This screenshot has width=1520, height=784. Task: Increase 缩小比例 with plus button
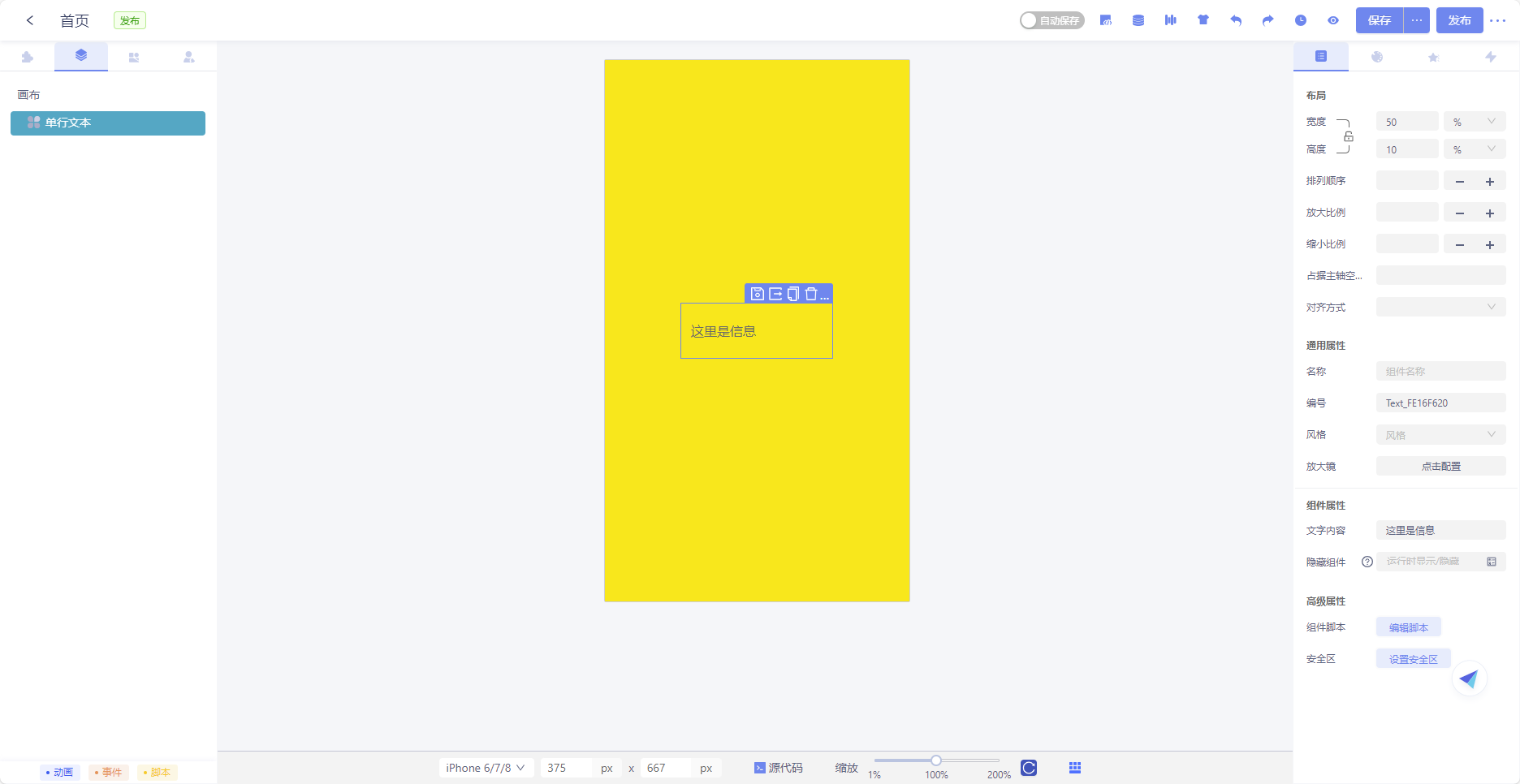point(1490,244)
